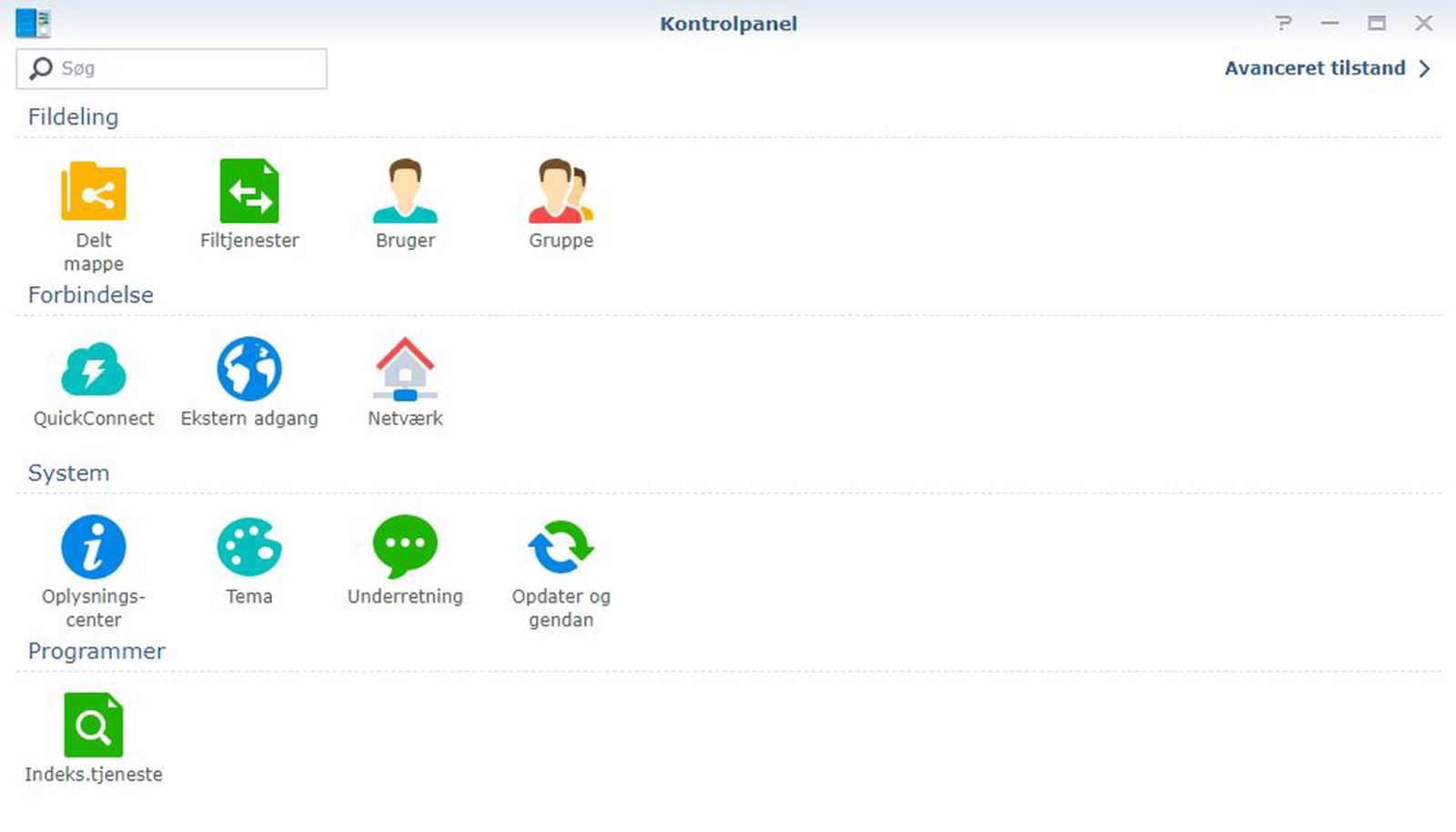Open QuickConnect cloud icon
This screenshot has width=1456, height=832.
pyautogui.click(x=94, y=369)
